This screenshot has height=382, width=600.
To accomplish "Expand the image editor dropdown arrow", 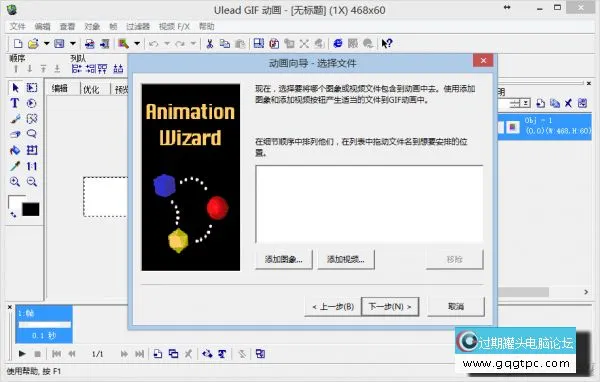I will [x=137, y=44].
